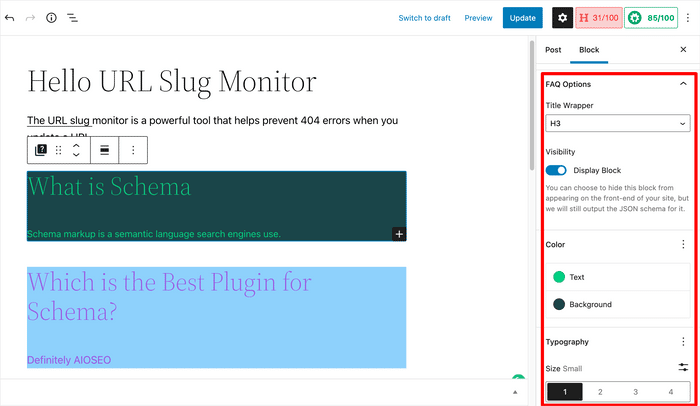Click the Update button

(522, 18)
